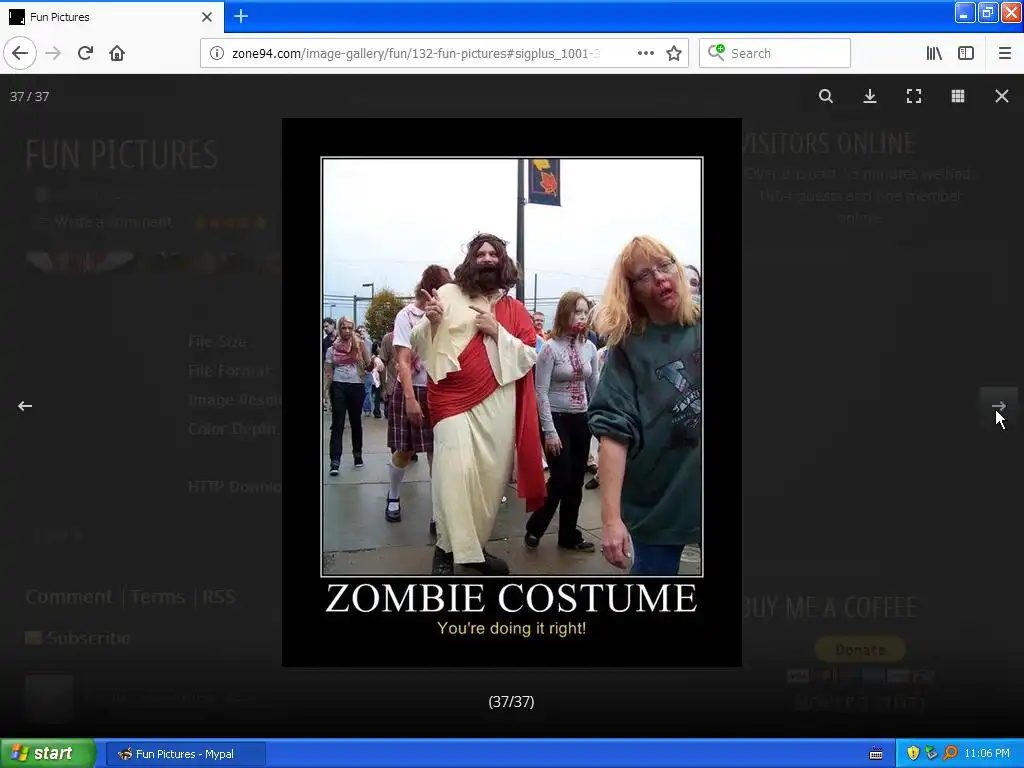Screen dimensions: 1024x768
Task: Click the Zombie Costume picture
Action: point(512,392)
